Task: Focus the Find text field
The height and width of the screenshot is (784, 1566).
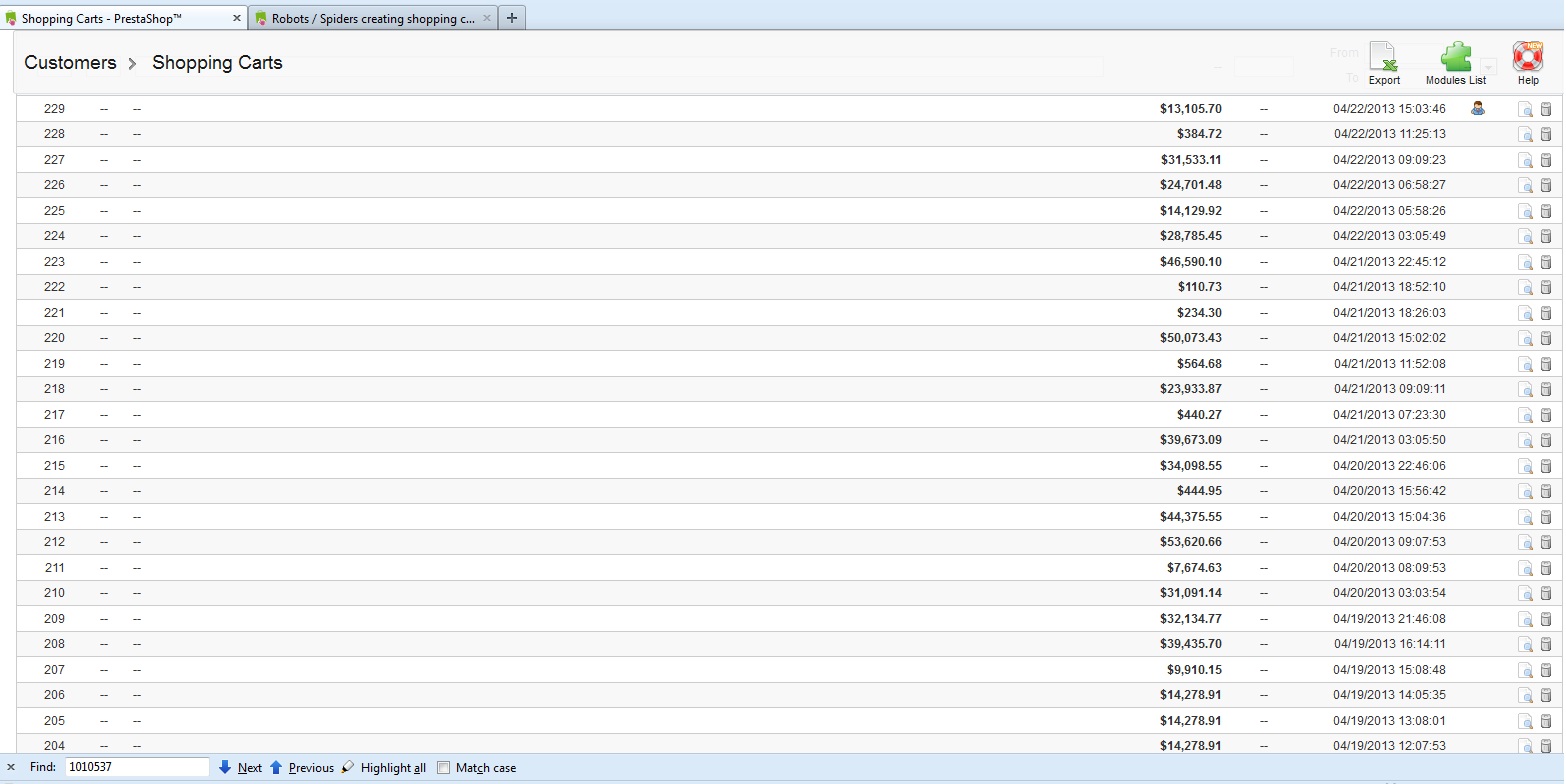Action: coord(137,767)
